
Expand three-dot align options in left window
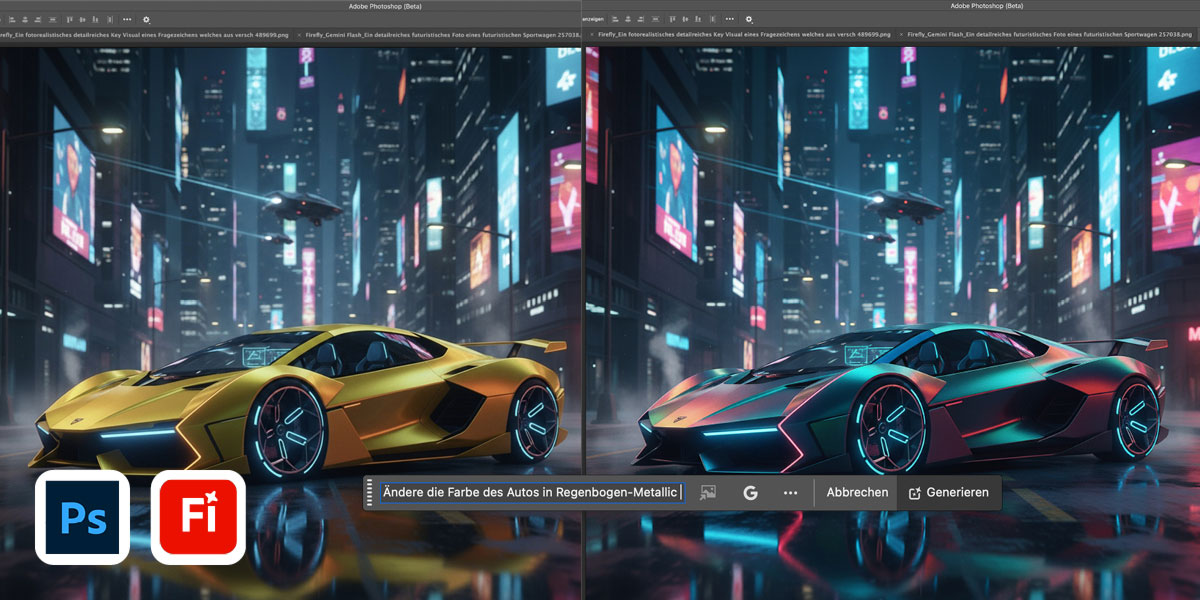click(126, 19)
